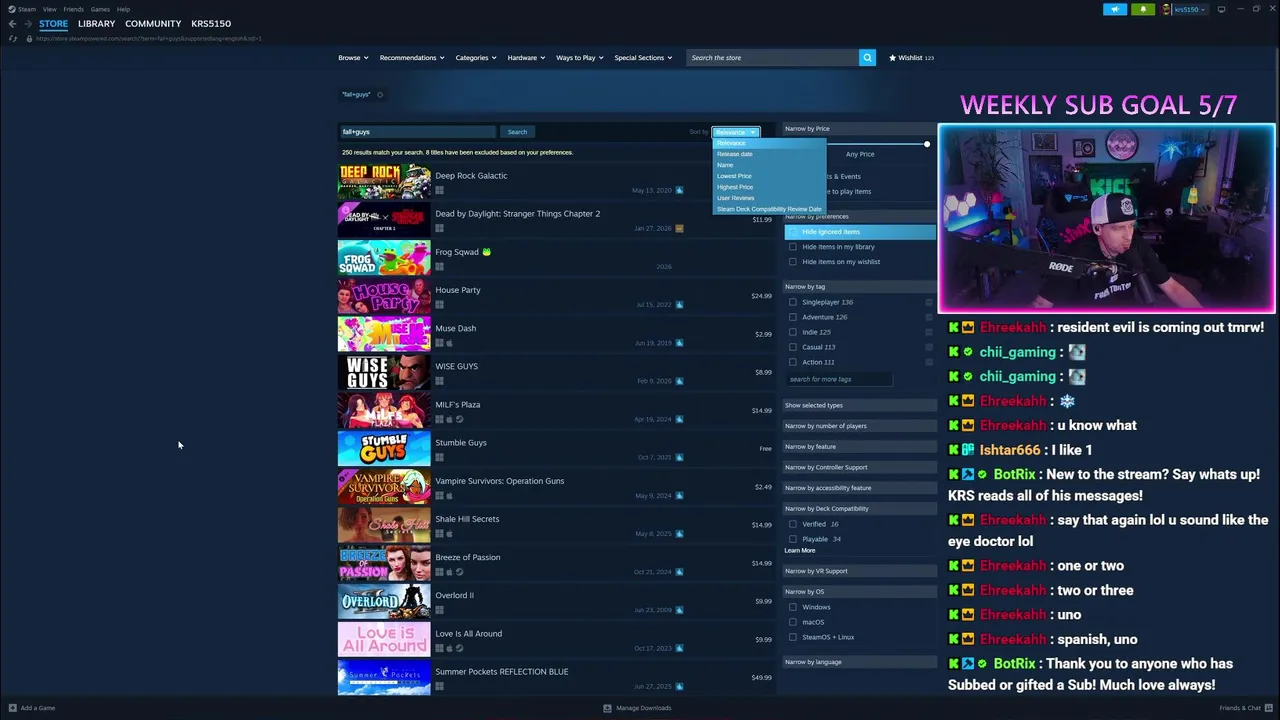Click Frog Sqwad frog emoji icon
Image resolution: width=1280 pixels, height=720 pixels.
tap(487, 252)
